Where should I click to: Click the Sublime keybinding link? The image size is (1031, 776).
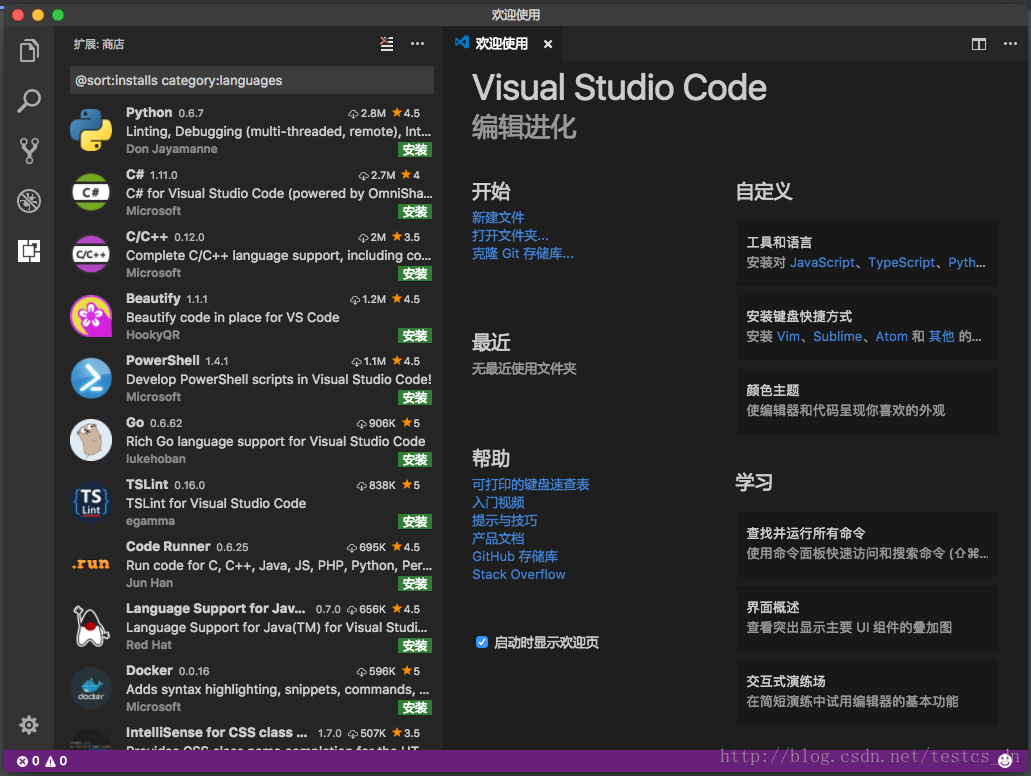837,336
